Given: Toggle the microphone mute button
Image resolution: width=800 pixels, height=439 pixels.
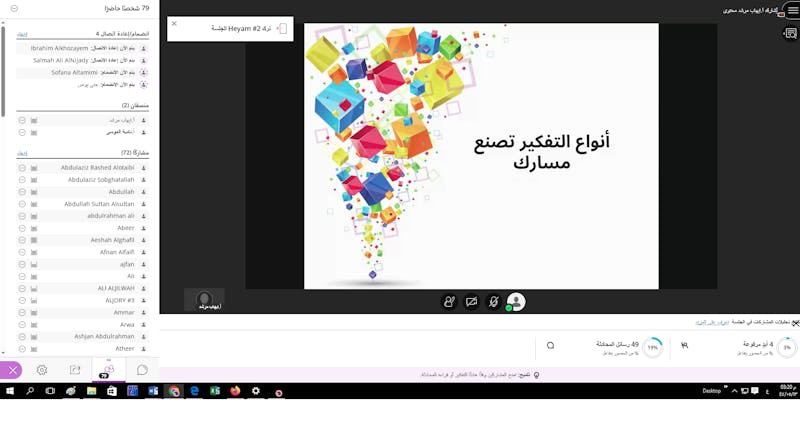Looking at the screenshot, I should tap(493, 301).
